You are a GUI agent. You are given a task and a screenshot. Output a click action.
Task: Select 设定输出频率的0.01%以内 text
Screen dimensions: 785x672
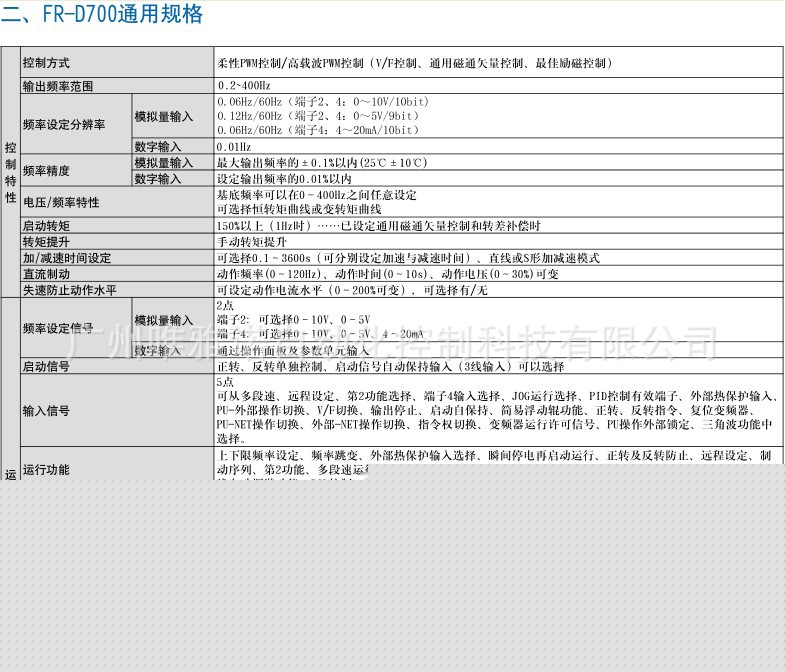[x=284, y=179]
